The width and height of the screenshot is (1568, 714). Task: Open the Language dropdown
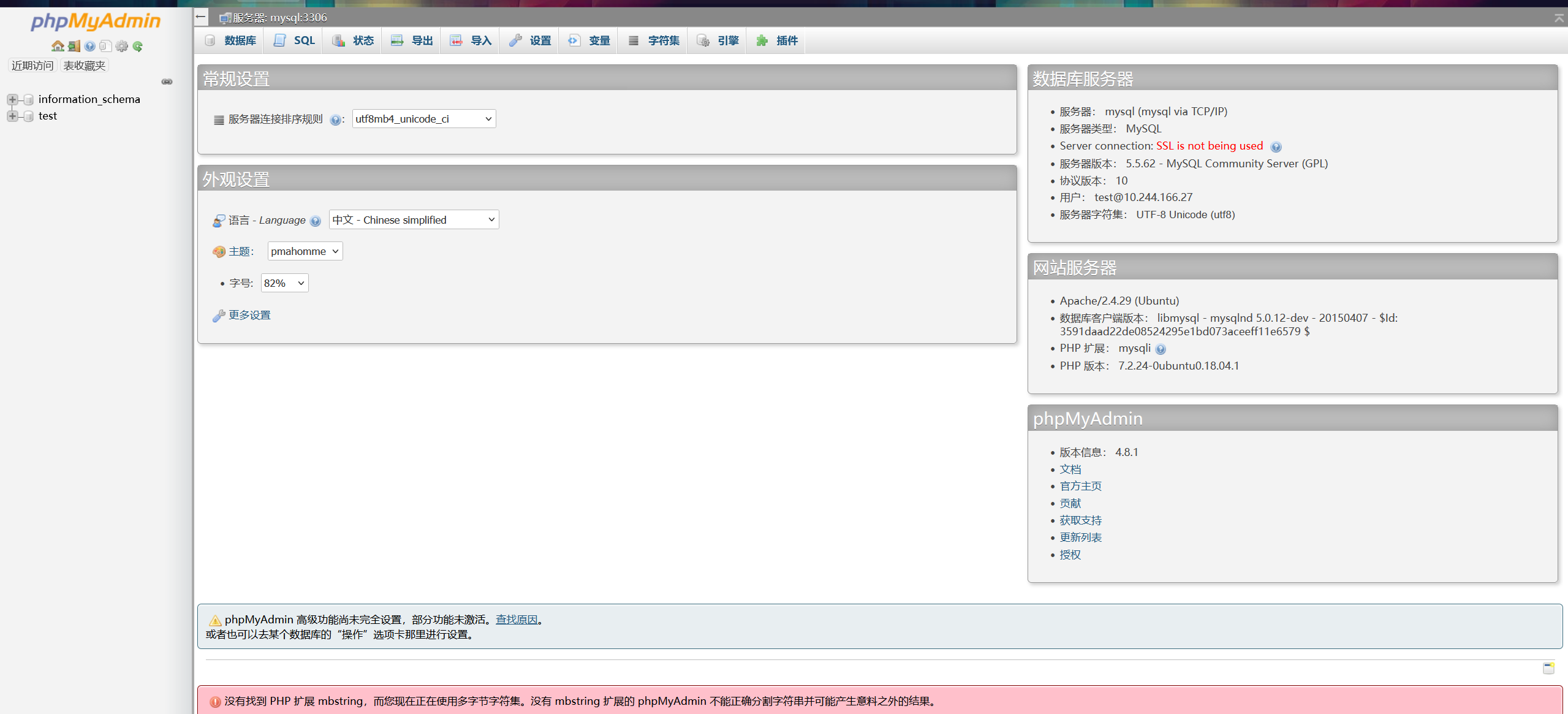coord(414,220)
